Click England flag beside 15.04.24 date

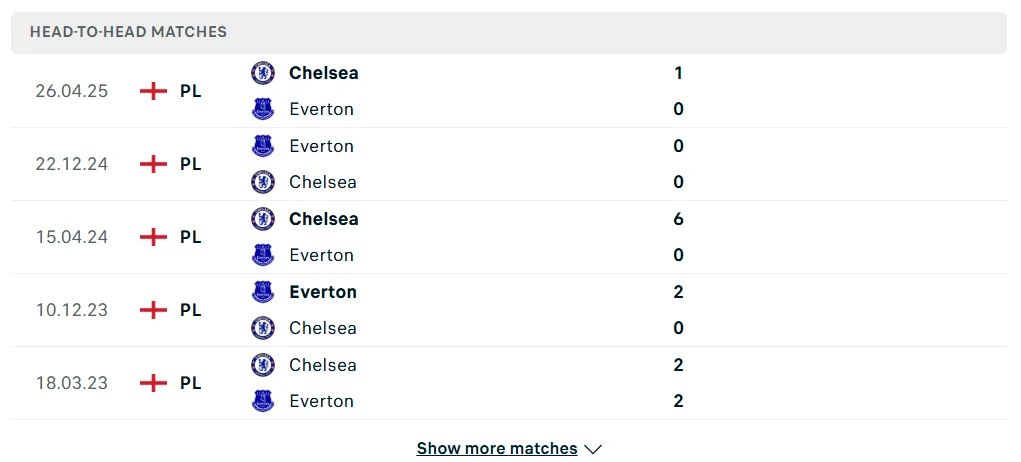(x=153, y=237)
